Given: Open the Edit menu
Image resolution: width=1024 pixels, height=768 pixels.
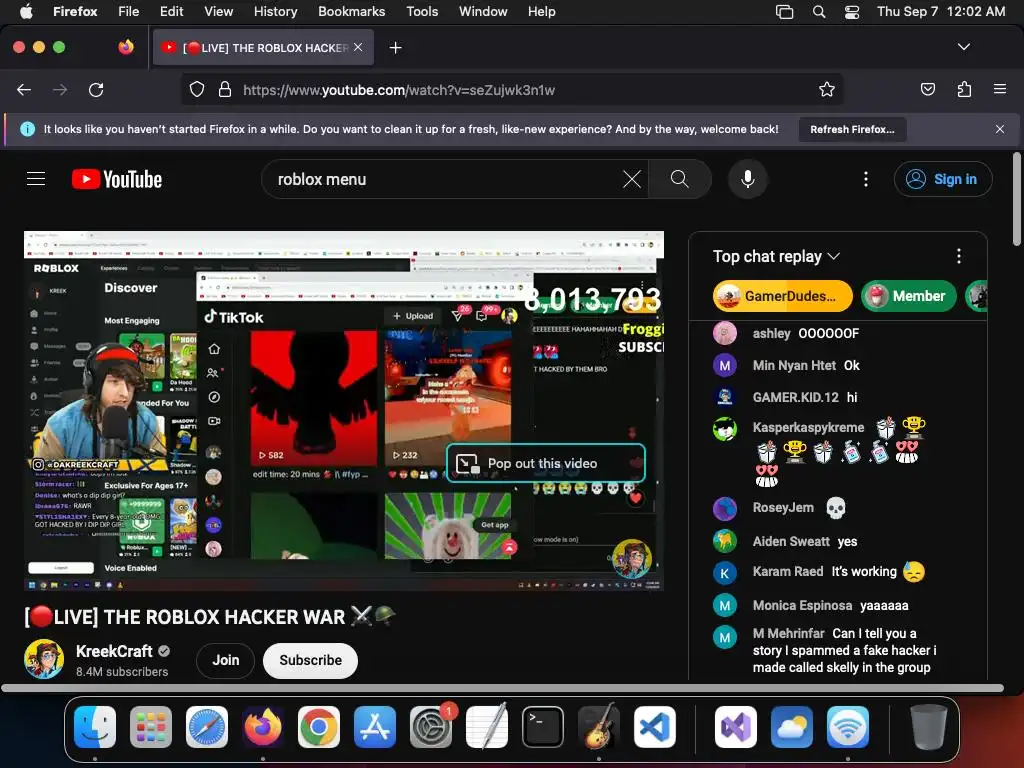Looking at the screenshot, I should pos(171,12).
